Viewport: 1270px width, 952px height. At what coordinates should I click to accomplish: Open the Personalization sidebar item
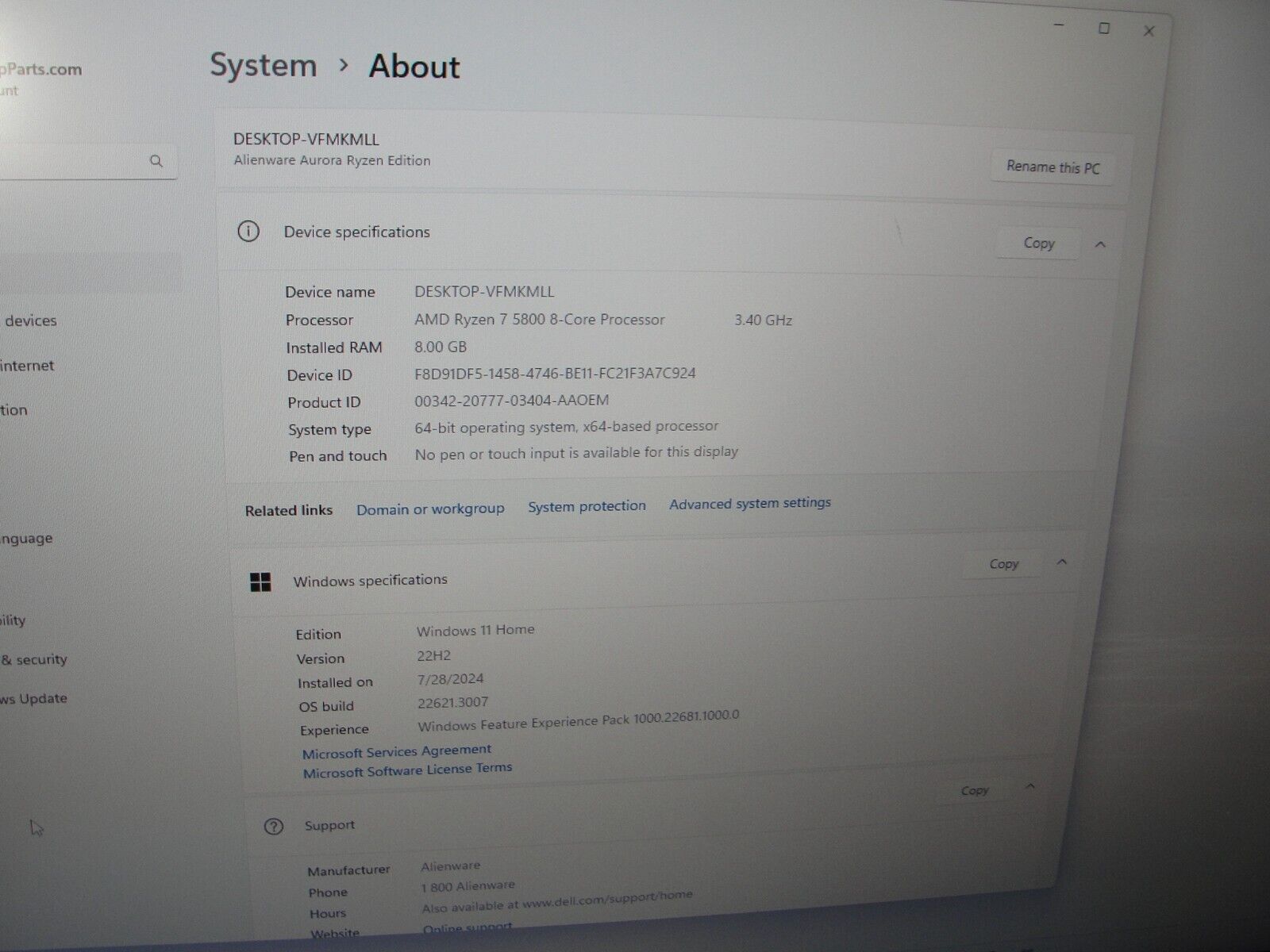pos(13,410)
